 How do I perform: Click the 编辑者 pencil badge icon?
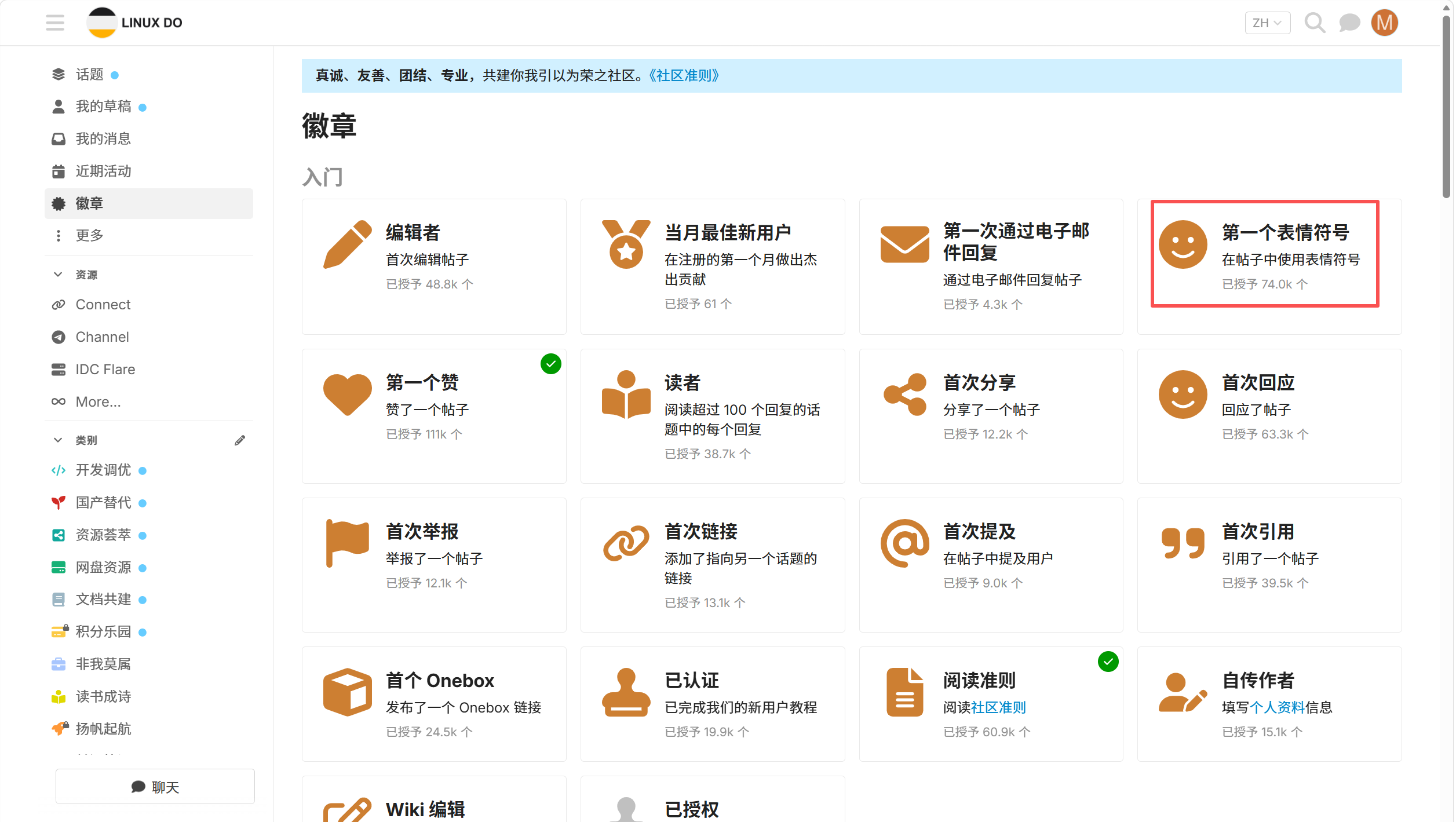click(347, 244)
